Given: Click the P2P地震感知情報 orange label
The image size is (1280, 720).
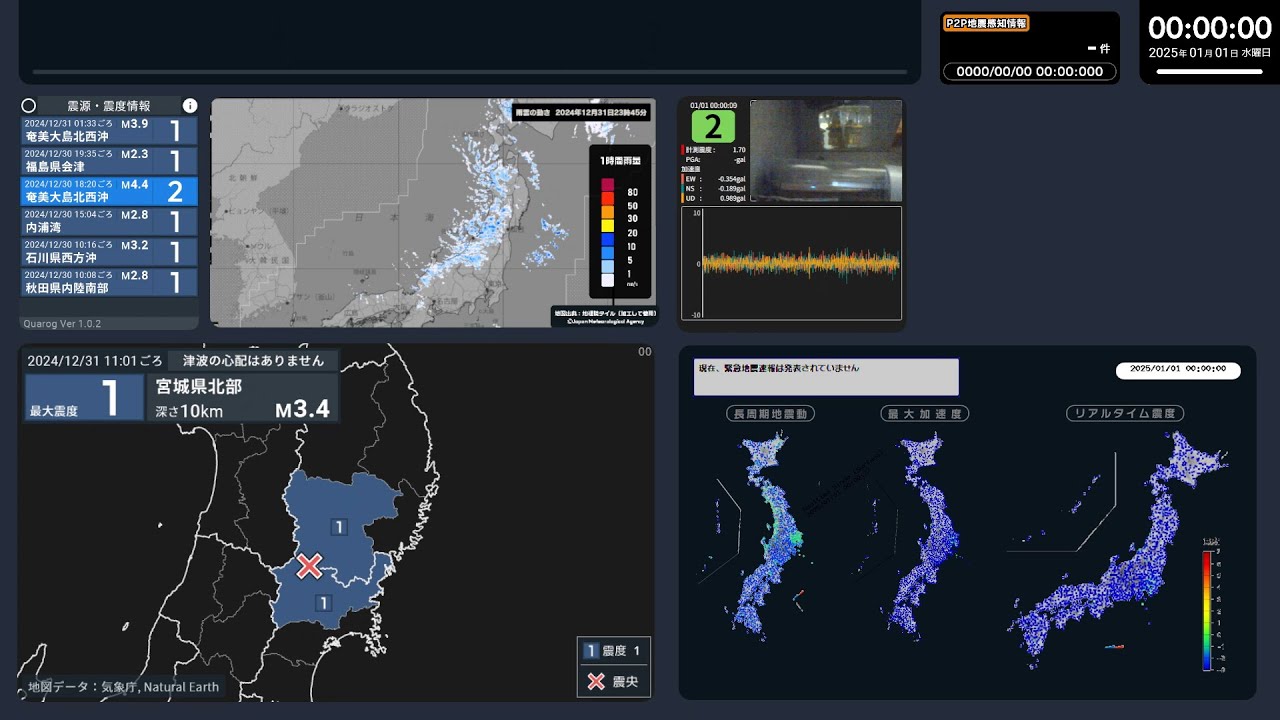Looking at the screenshot, I should point(987,24).
